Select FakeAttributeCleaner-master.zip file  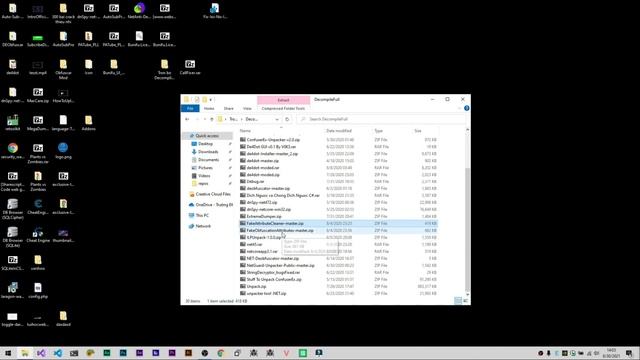coord(338,224)
